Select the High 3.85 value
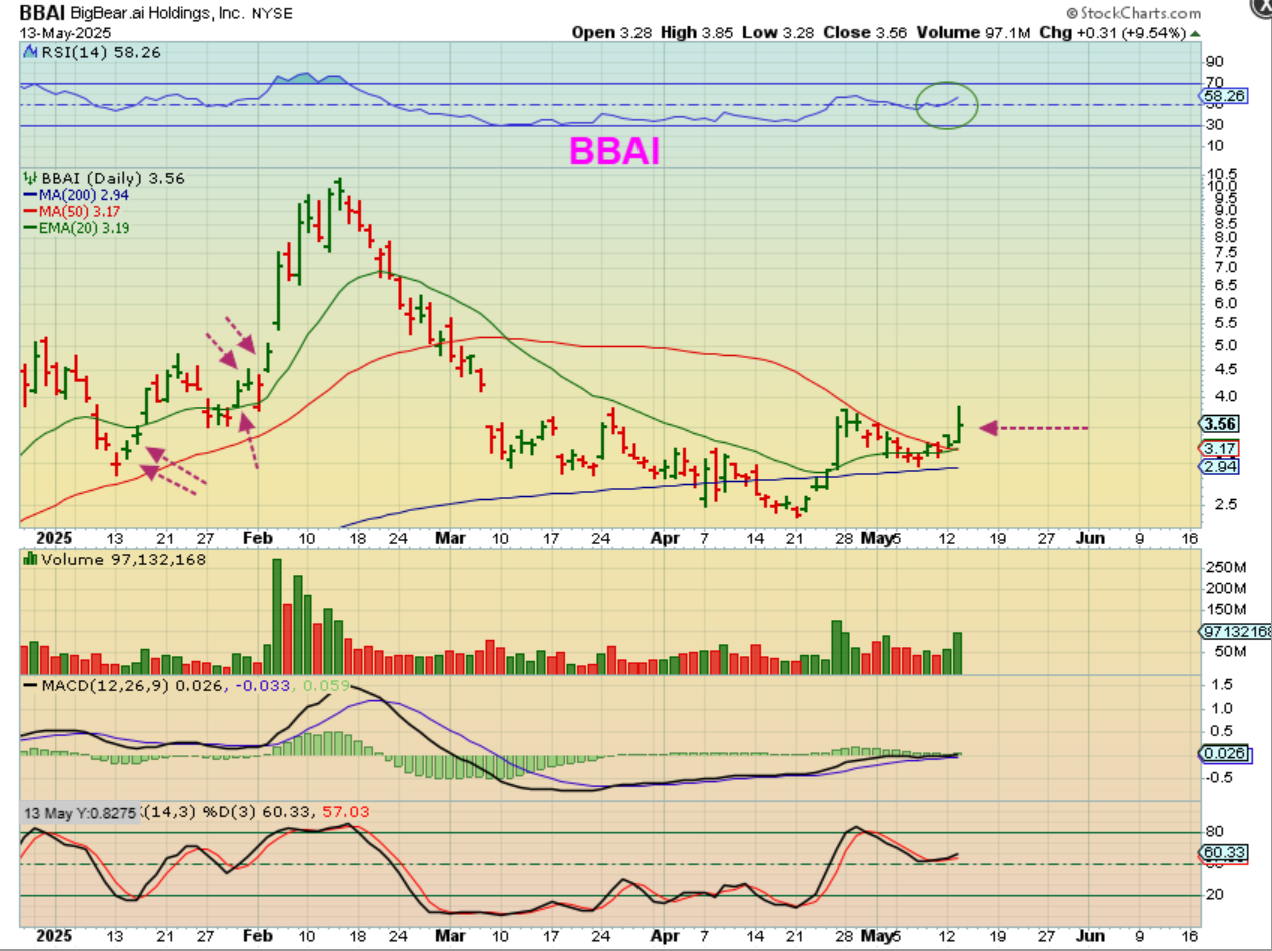Screen dimensions: 1272x951 (699, 32)
